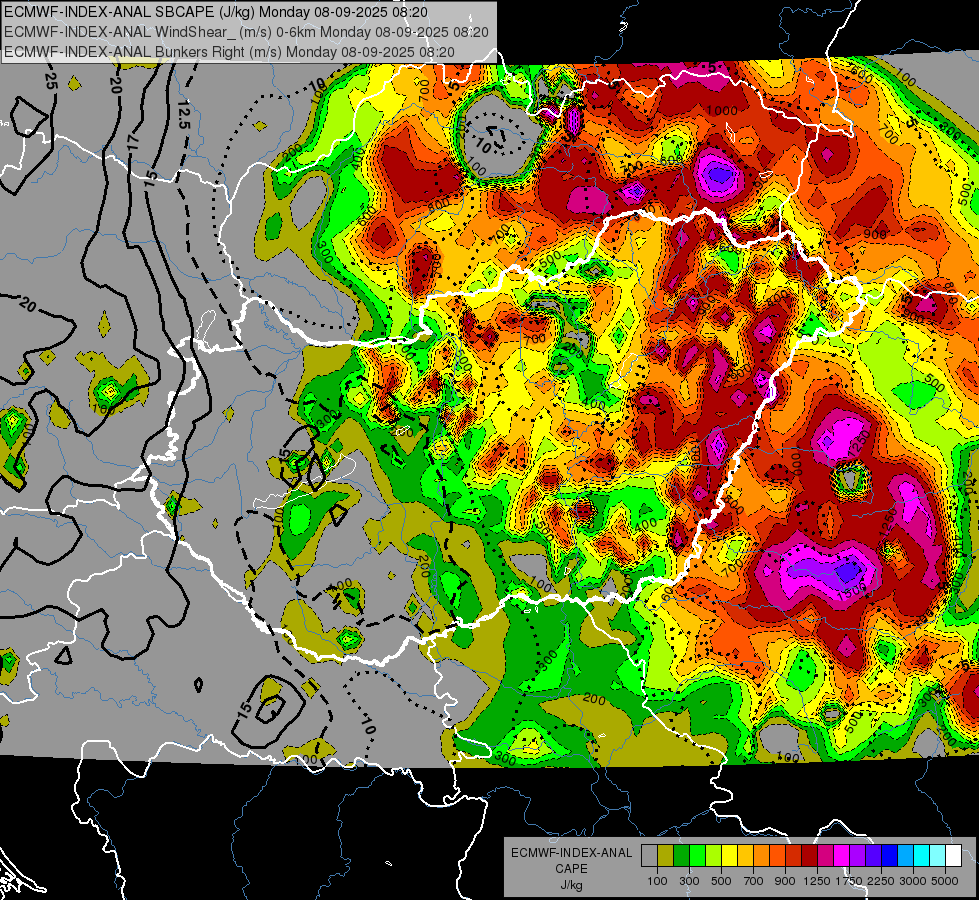Viewport: 979px width, 900px height.
Task: Click the sky blue swatch left of 3000
Action: point(905,855)
